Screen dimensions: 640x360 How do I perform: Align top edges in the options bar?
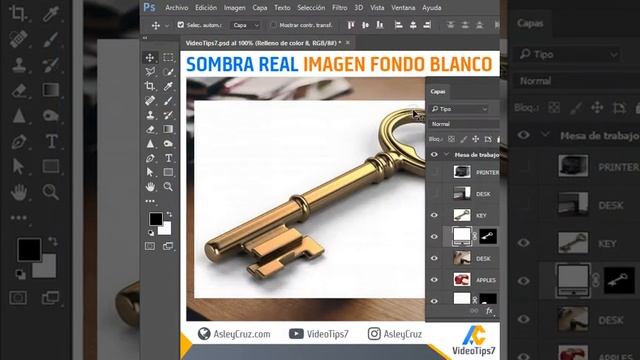pos(351,25)
